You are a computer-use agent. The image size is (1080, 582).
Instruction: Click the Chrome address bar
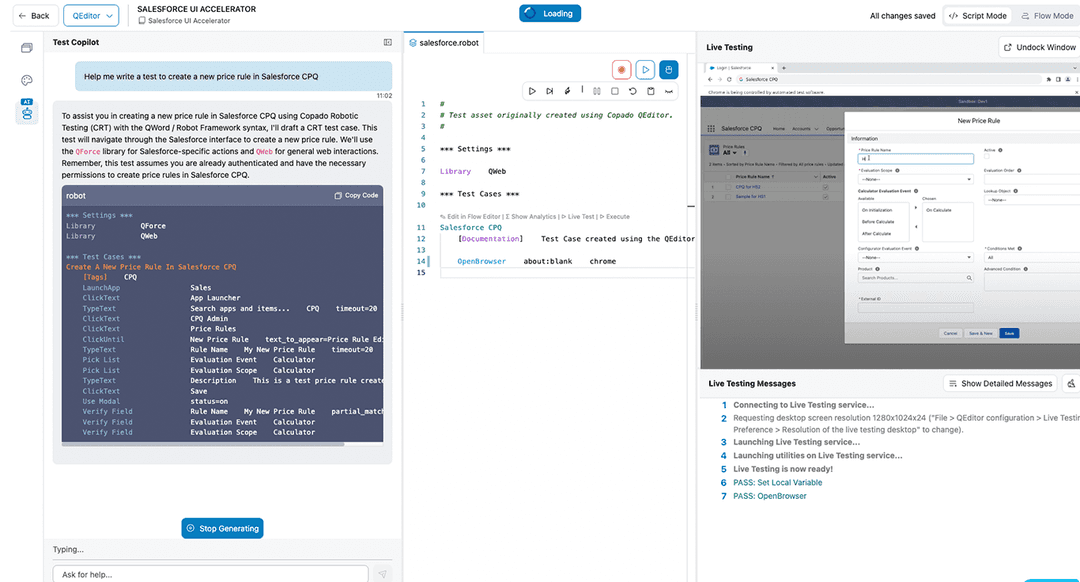[x=889, y=79]
